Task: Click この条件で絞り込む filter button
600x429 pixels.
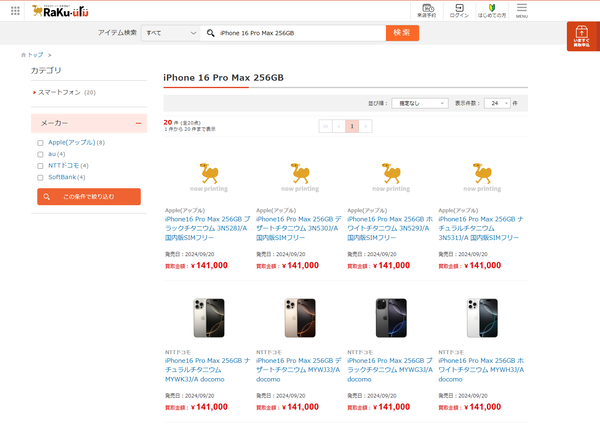Action: point(89,196)
